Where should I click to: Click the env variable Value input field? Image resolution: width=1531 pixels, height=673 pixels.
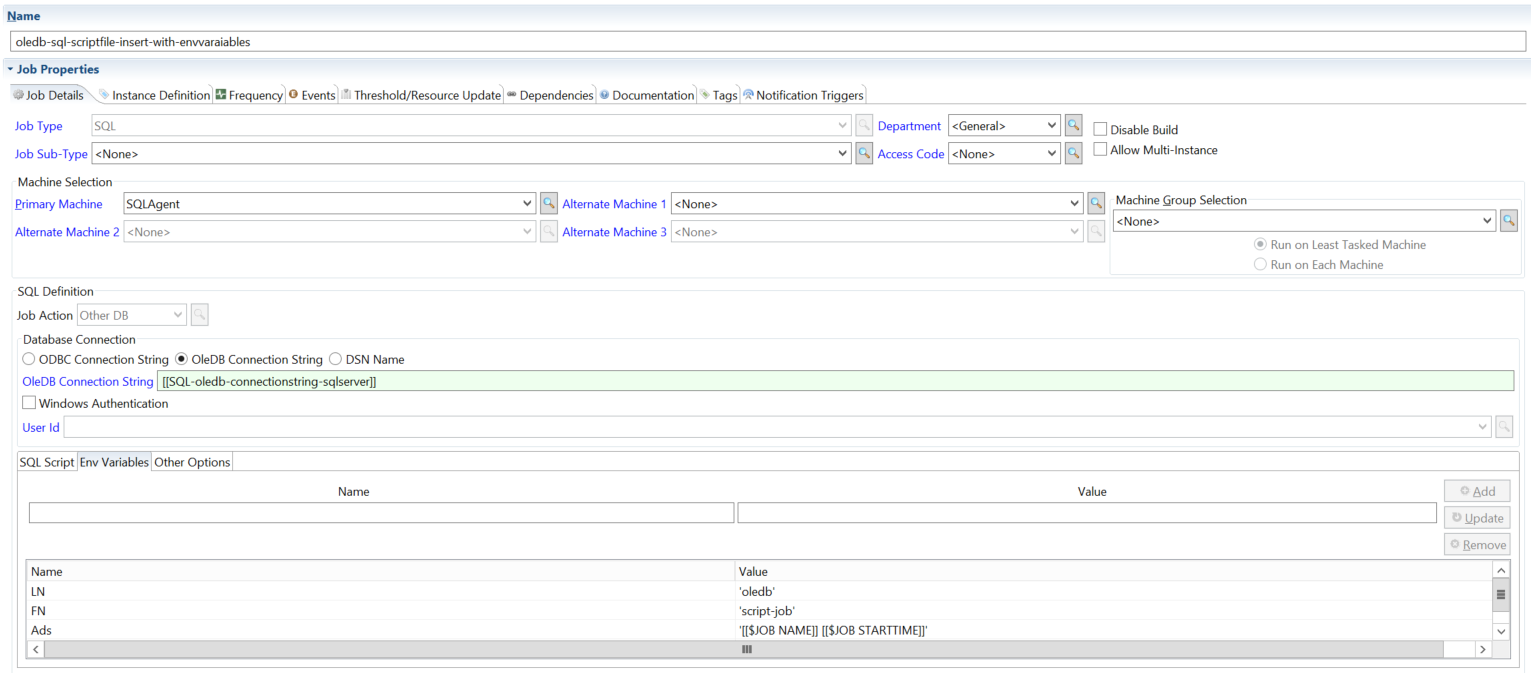click(x=1087, y=513)
